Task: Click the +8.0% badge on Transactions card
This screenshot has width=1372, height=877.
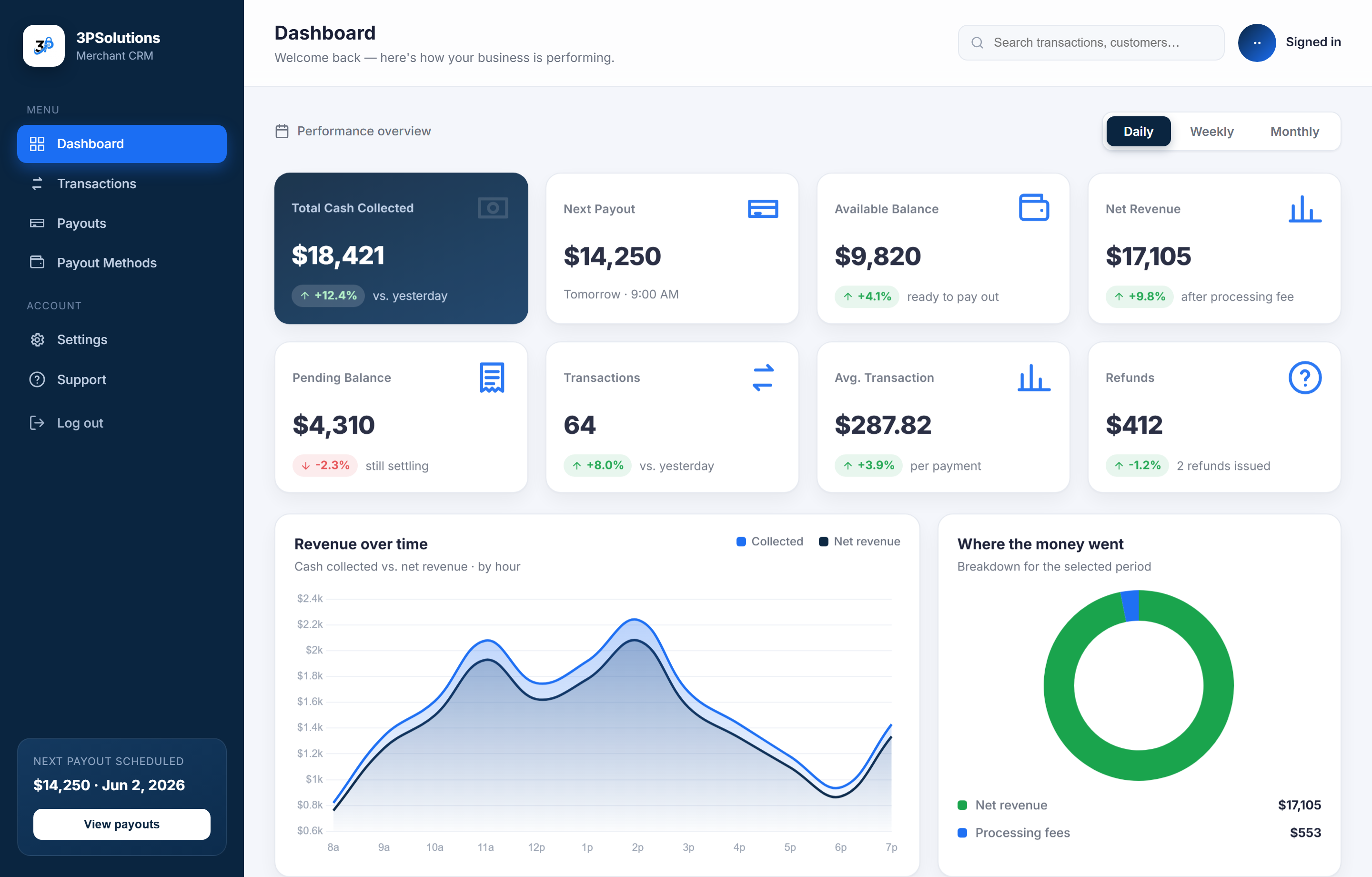Action: pyautogui.click(x=597, y=465)
